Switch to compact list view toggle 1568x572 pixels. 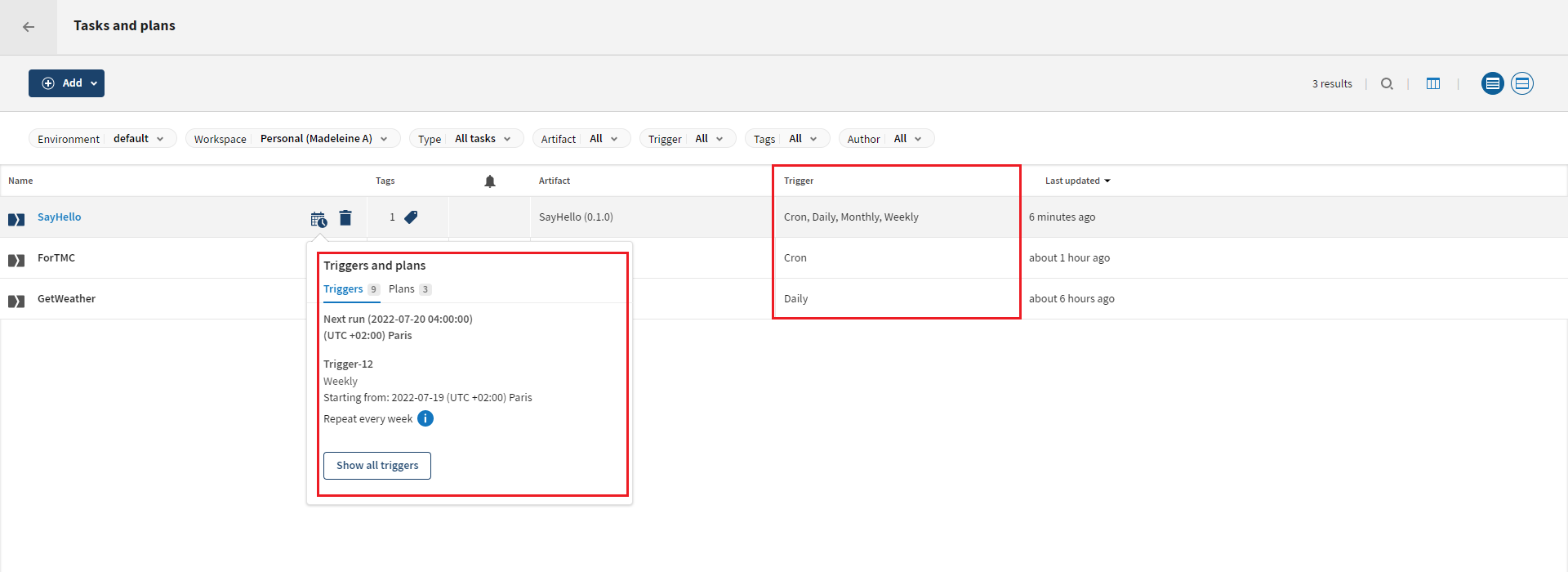(x=1492, y=83)
